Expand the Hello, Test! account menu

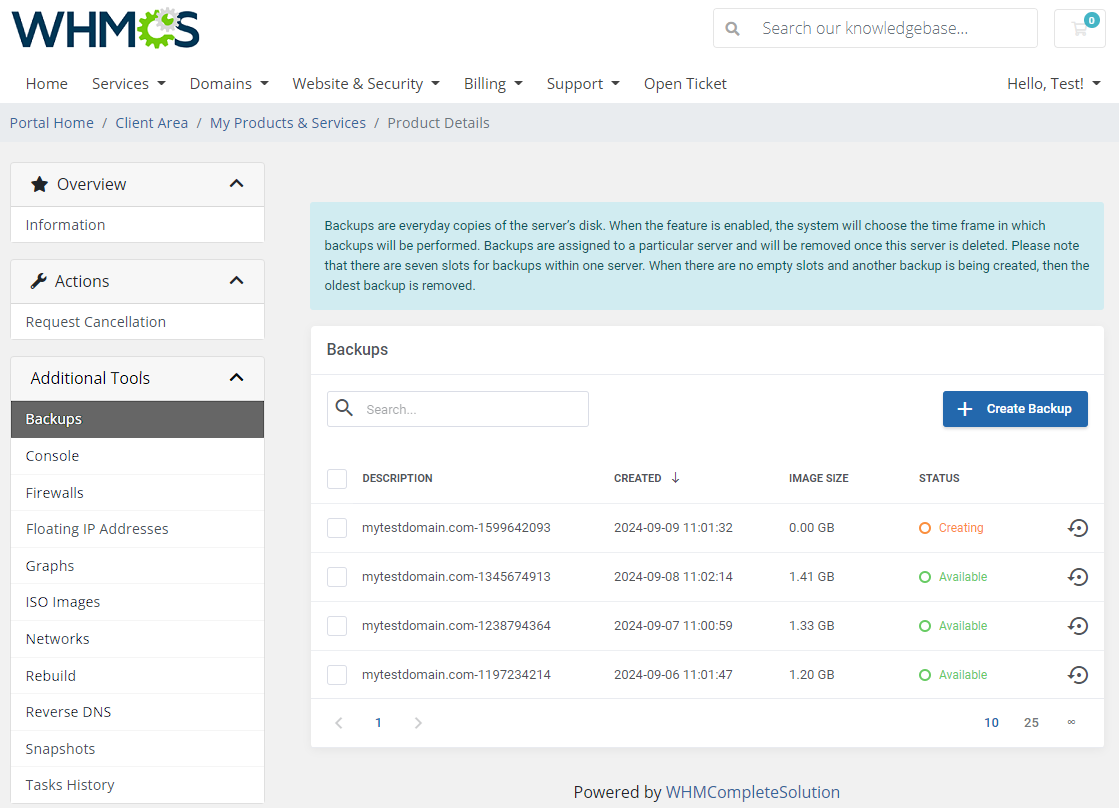point(1053,83)
